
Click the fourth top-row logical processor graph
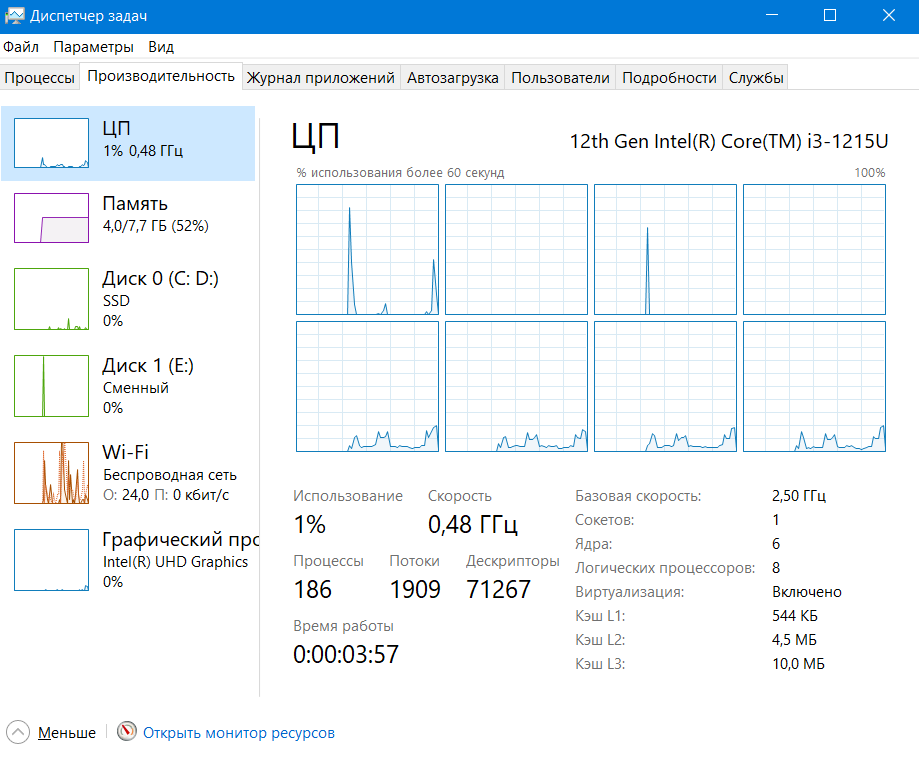coord(814,250)
